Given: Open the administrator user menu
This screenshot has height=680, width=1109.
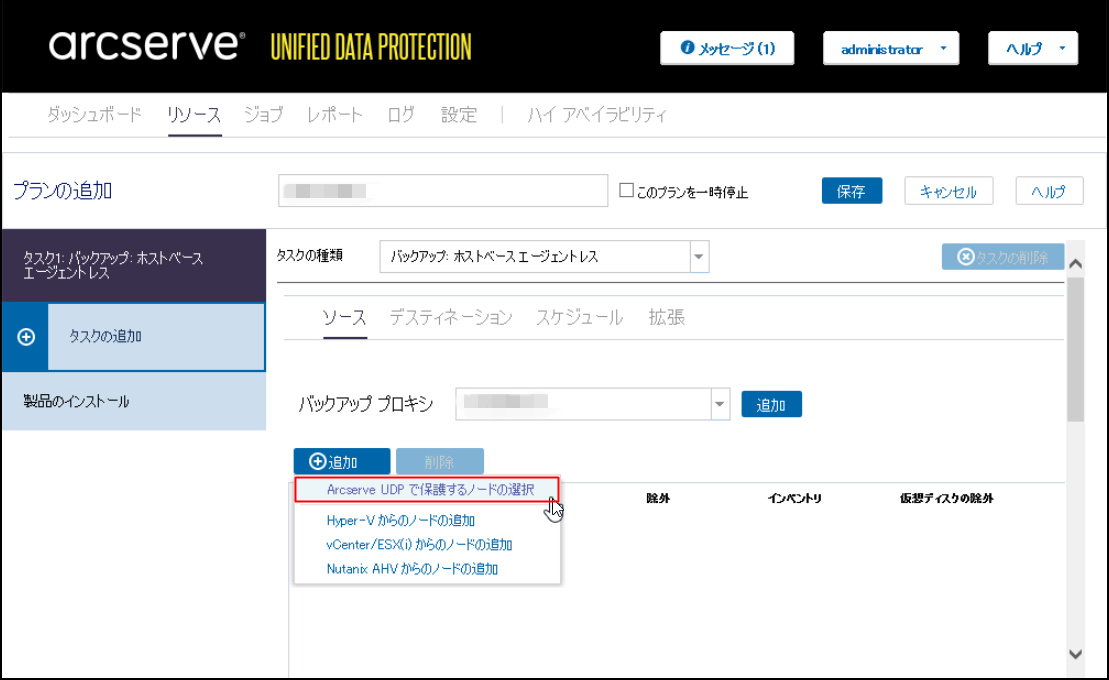Looking at the screenshot, I should point(890,48).
